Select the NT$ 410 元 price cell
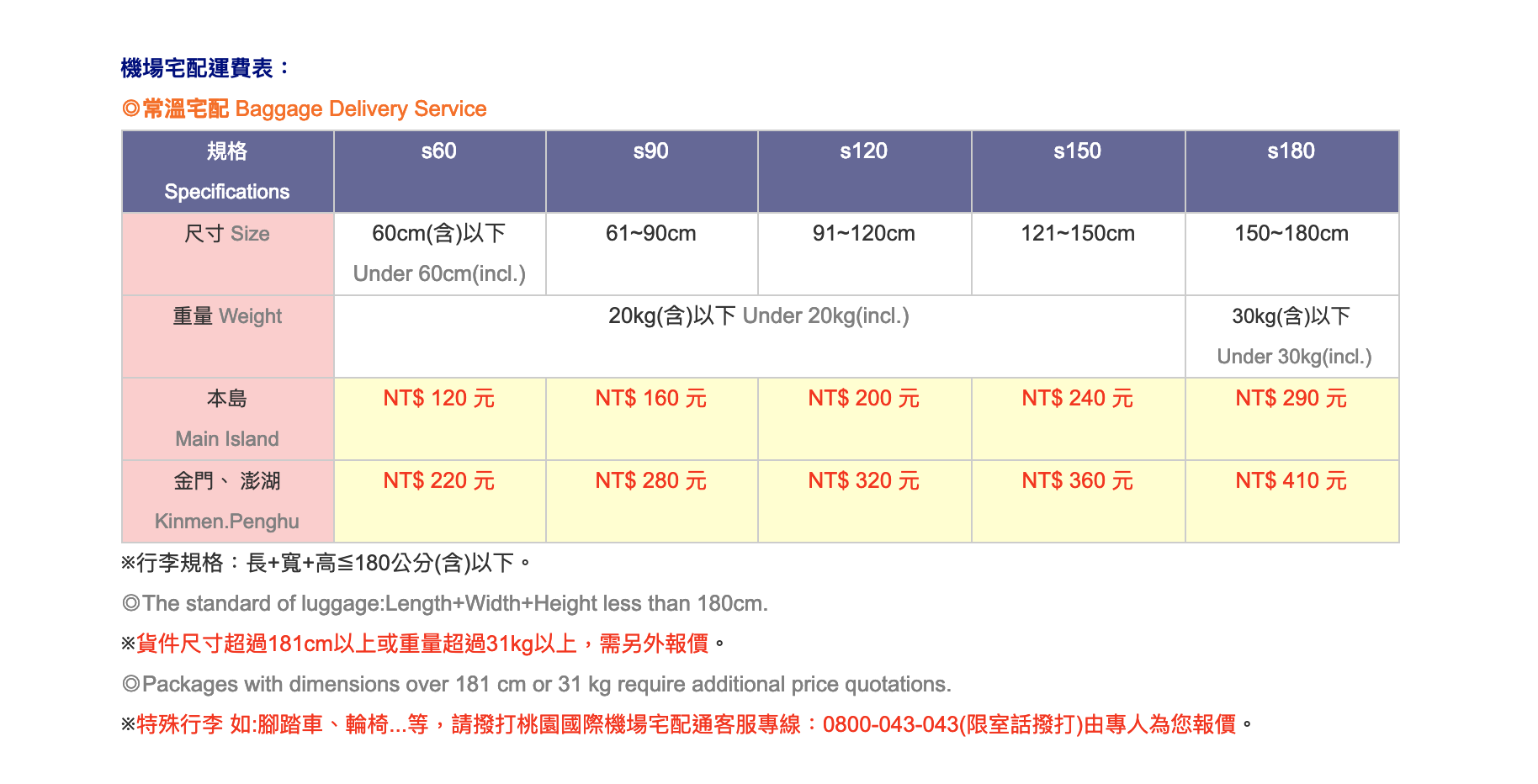This screenshot has width=1538, height=784. pyautogui.click(x=1291, y=501)
